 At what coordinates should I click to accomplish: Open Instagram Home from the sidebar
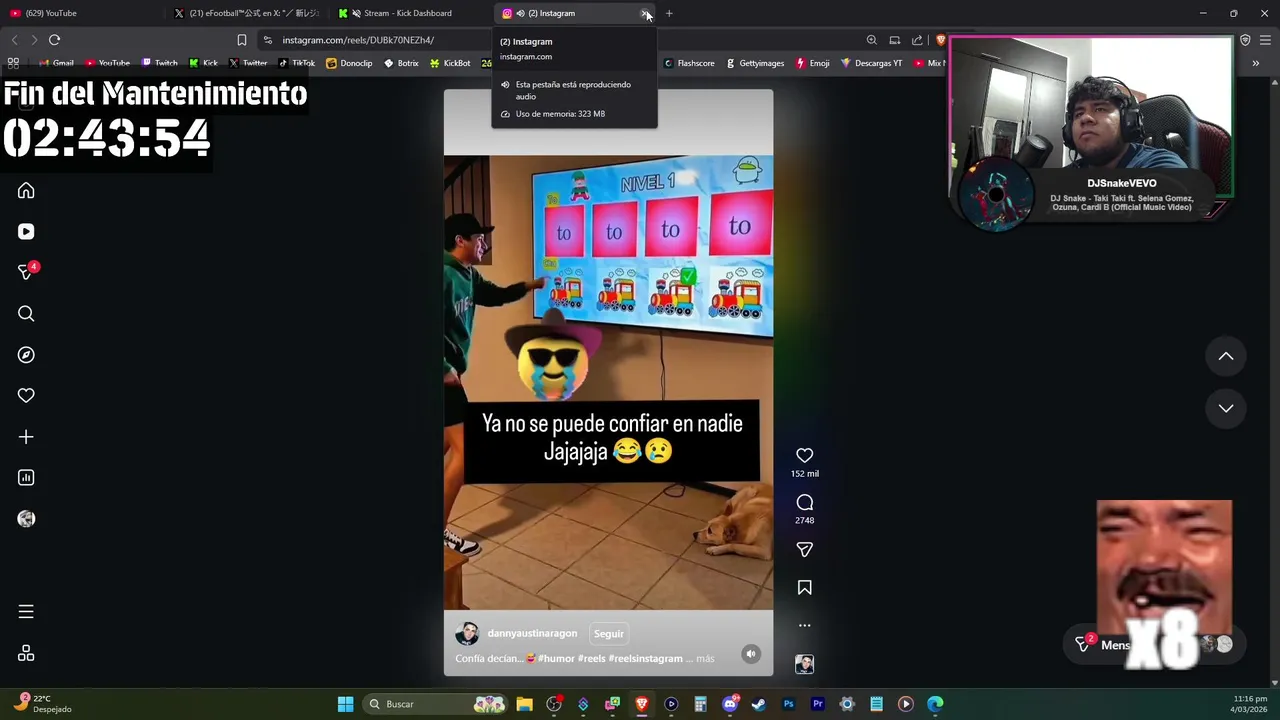click(26, 190)
